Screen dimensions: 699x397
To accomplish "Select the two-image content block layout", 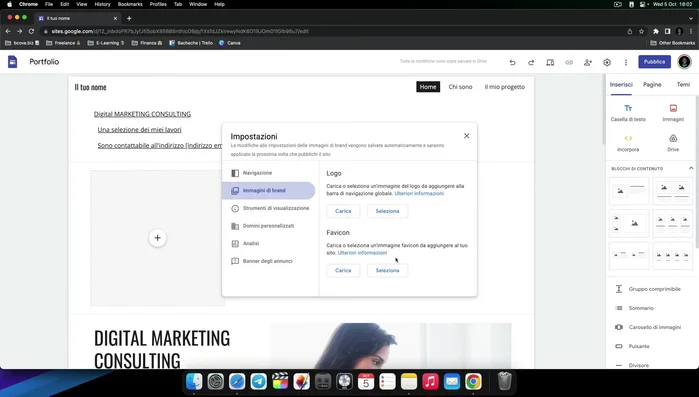I will click(x=672, y=191).
